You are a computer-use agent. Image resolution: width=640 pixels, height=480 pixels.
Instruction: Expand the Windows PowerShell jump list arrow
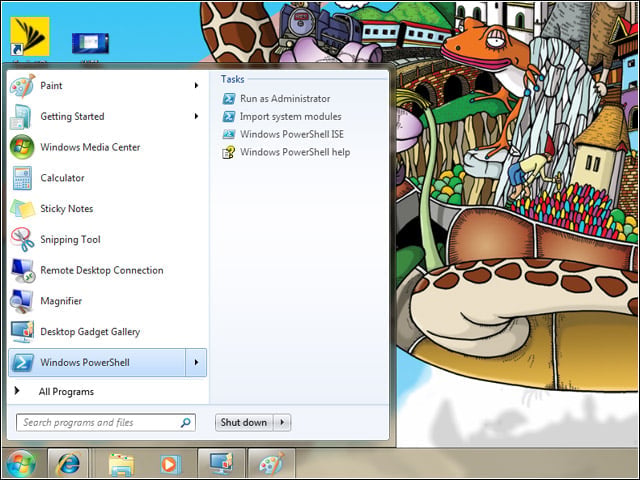click(x=196, y=362)
